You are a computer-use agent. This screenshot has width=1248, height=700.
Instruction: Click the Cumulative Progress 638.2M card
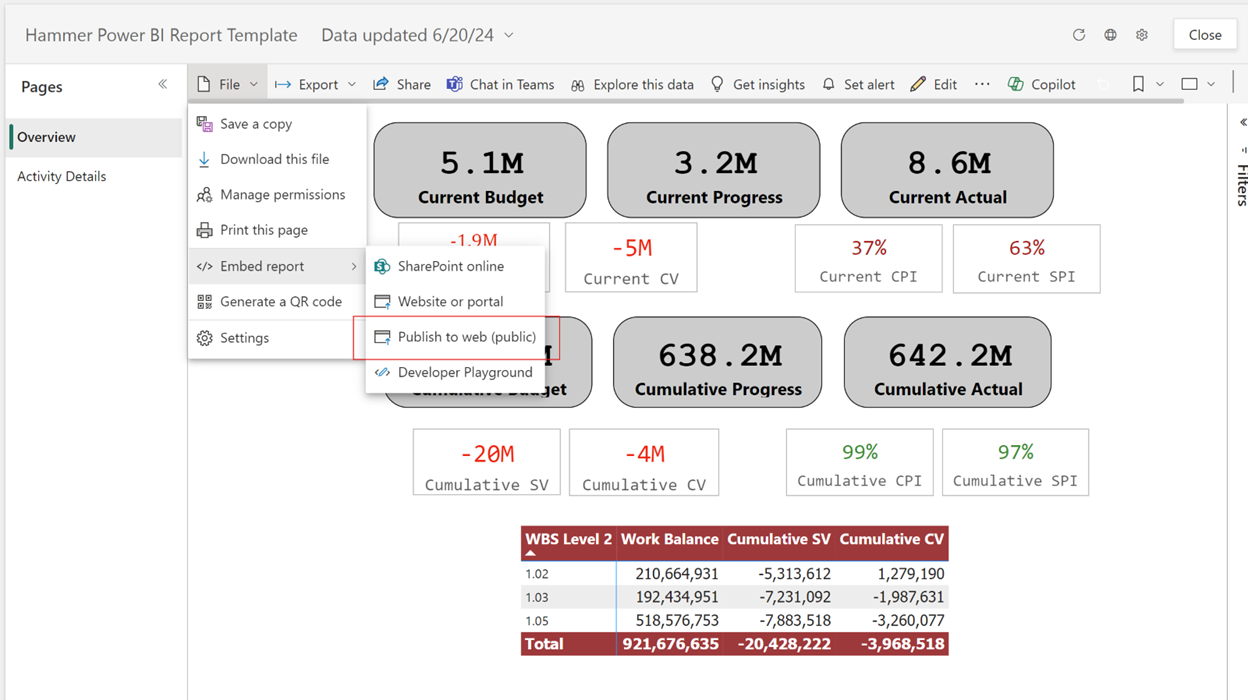click(x=718, y=363)
